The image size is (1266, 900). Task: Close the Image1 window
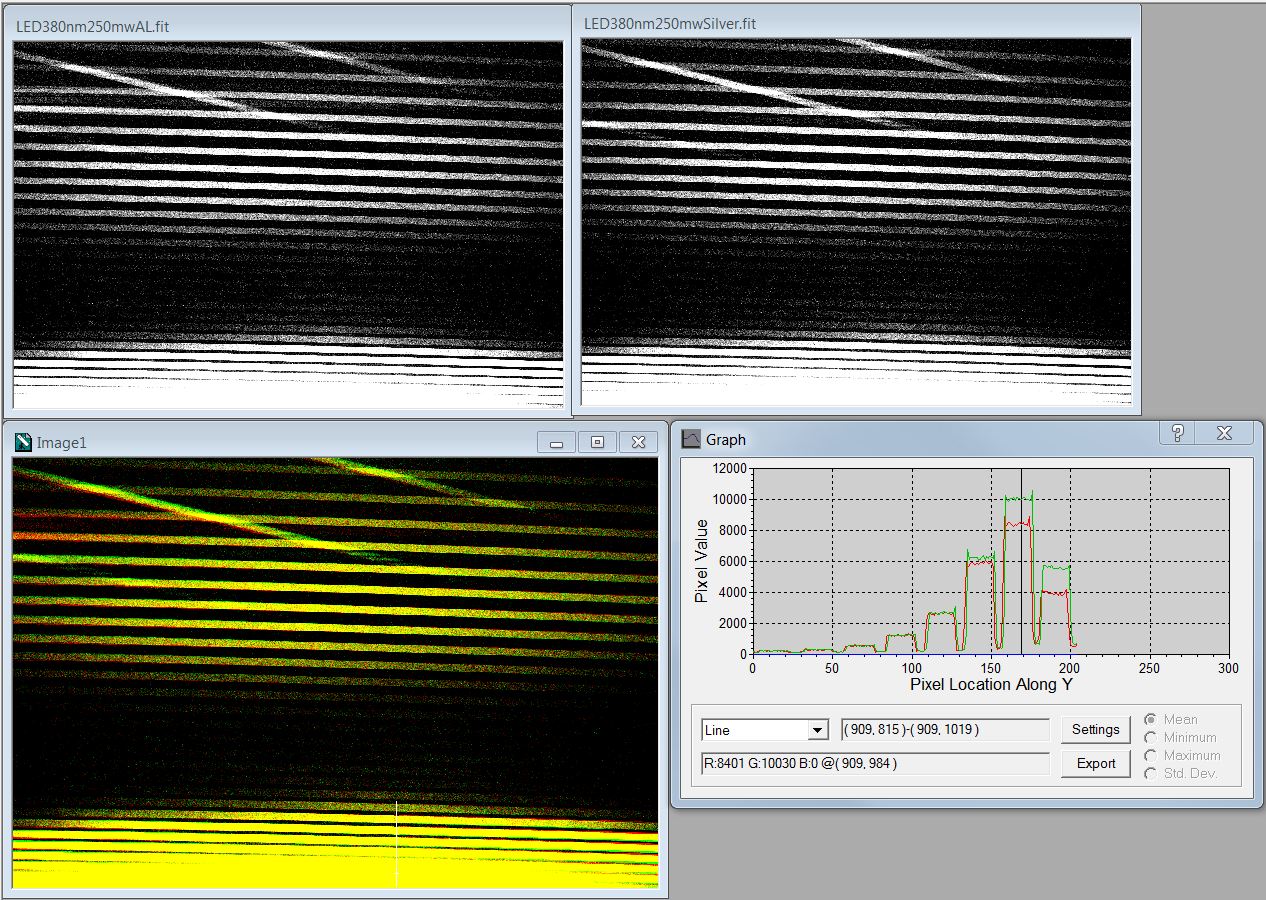click(x=638, y=442)
